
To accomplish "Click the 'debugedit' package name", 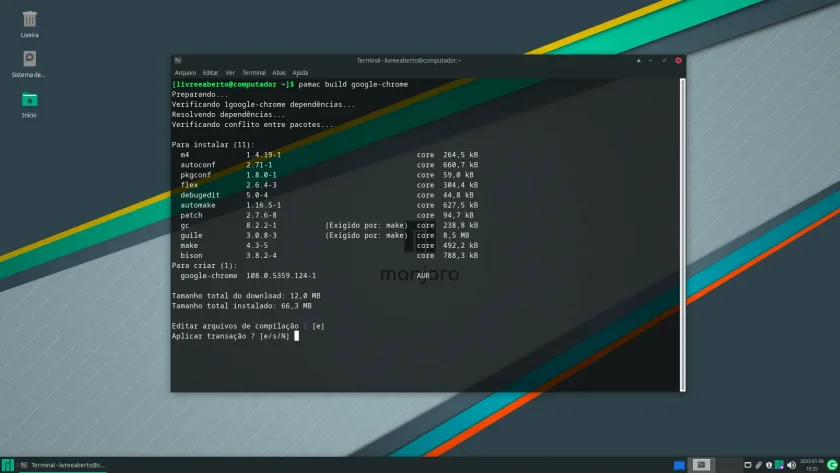I will click(200, 196).
